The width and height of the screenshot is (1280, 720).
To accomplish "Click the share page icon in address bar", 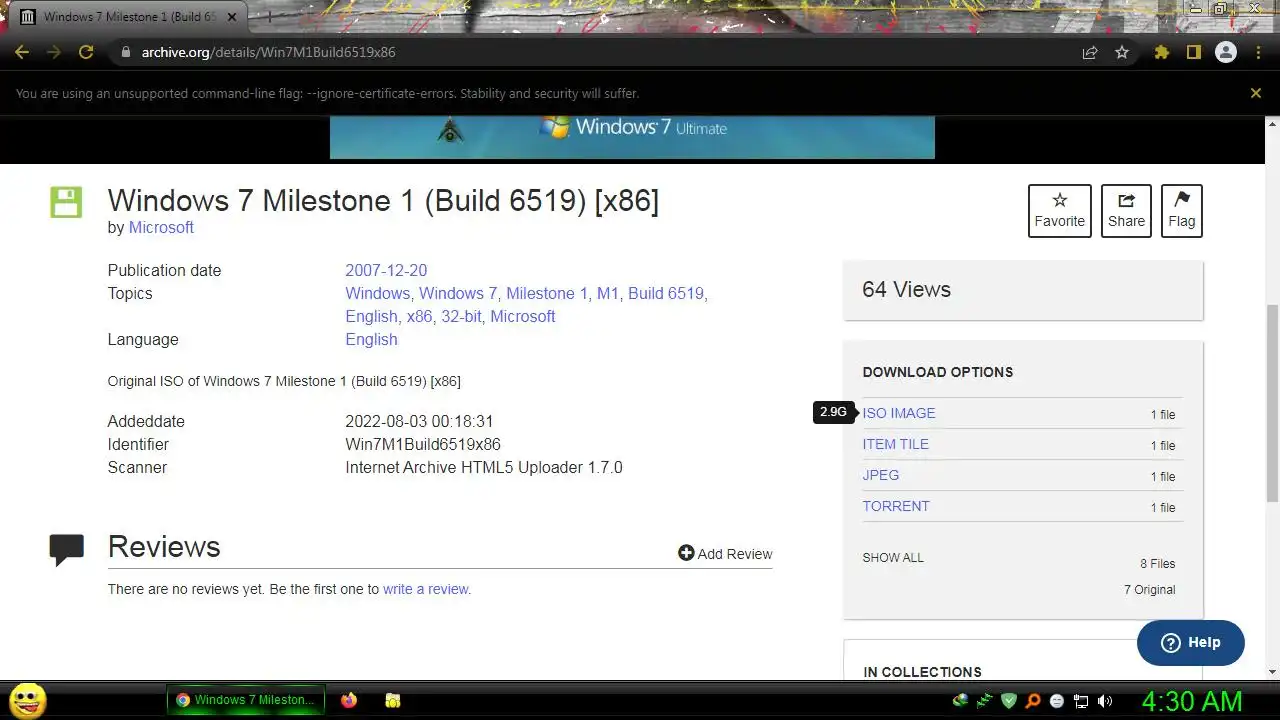I will point(1090,52).
